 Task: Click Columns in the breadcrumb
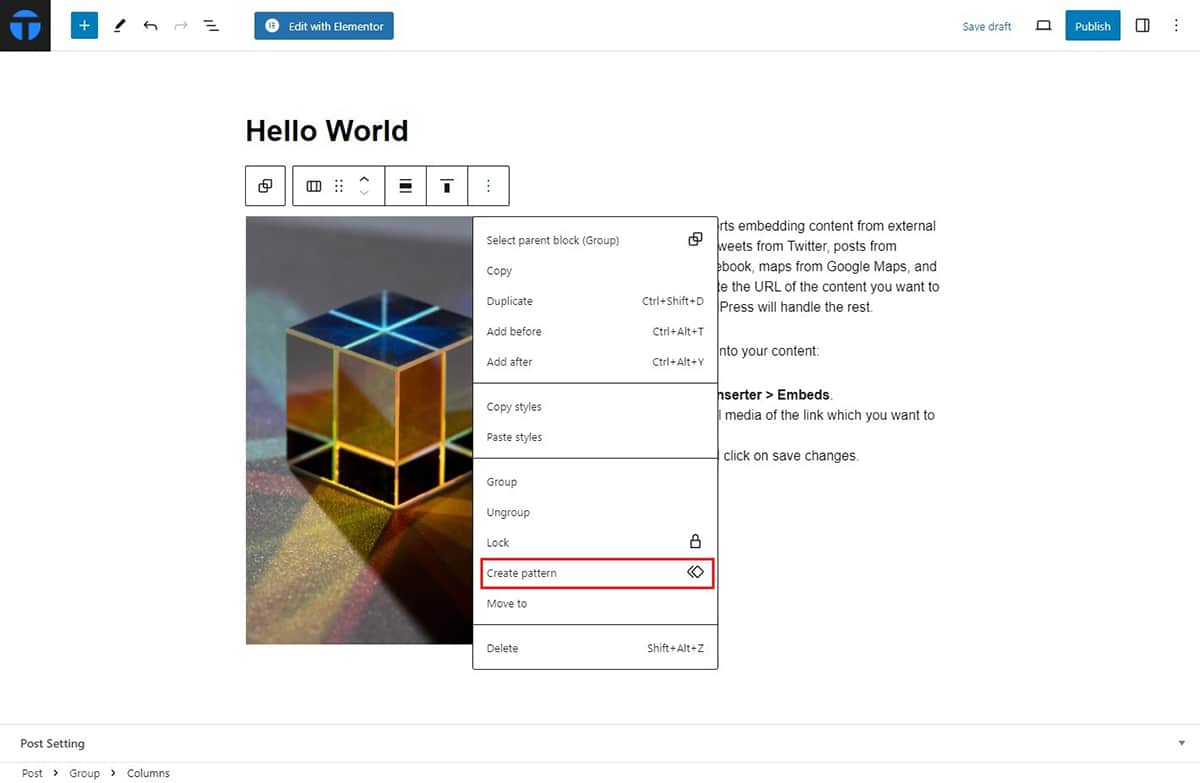(148, 773)
